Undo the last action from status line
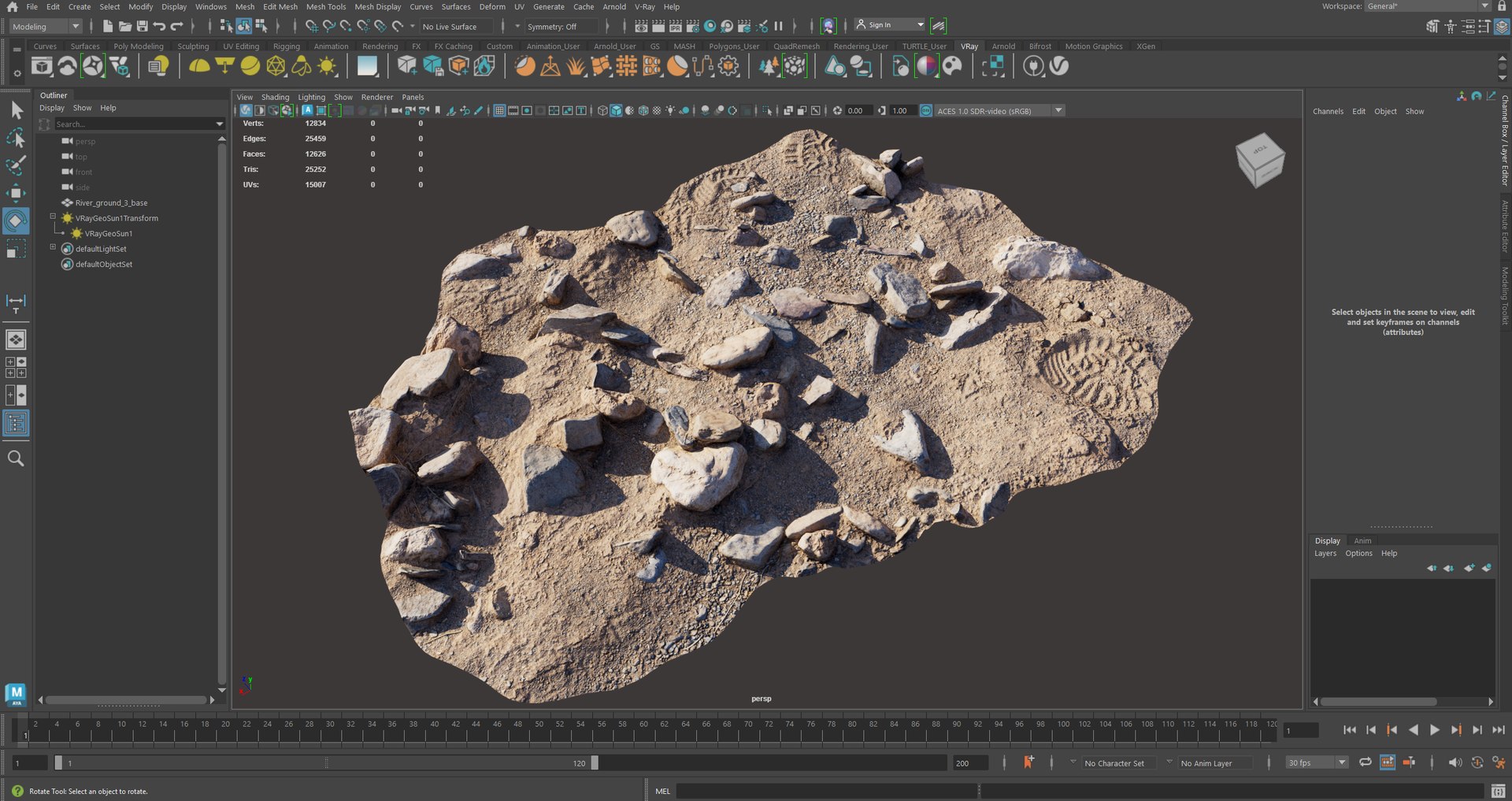The height and width of the screenshot is (801, 1512). pos(160,26)
